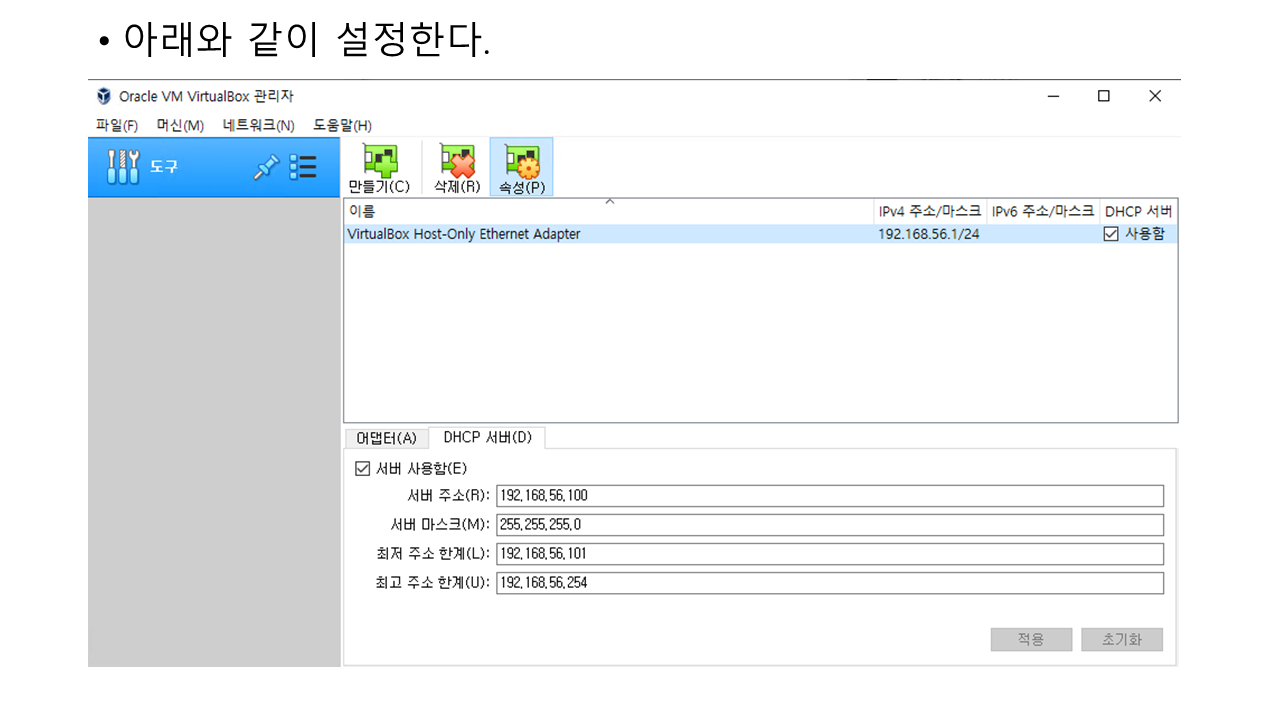The image size is (1280, 720).
Task: Click the VirtualBox logo in title bar
Action: coord(103,96)
